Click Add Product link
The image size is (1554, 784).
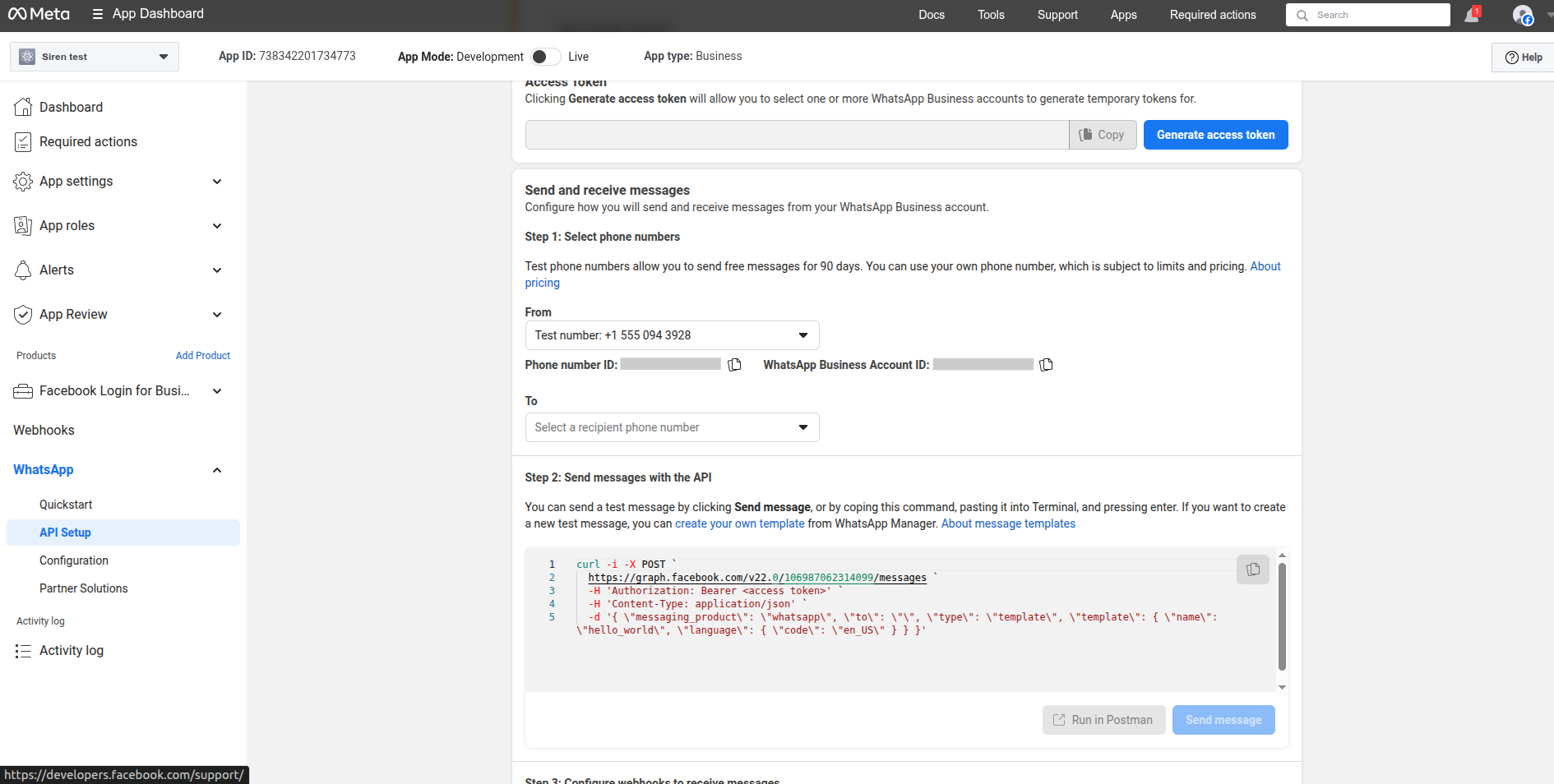[x=203, y=356]
